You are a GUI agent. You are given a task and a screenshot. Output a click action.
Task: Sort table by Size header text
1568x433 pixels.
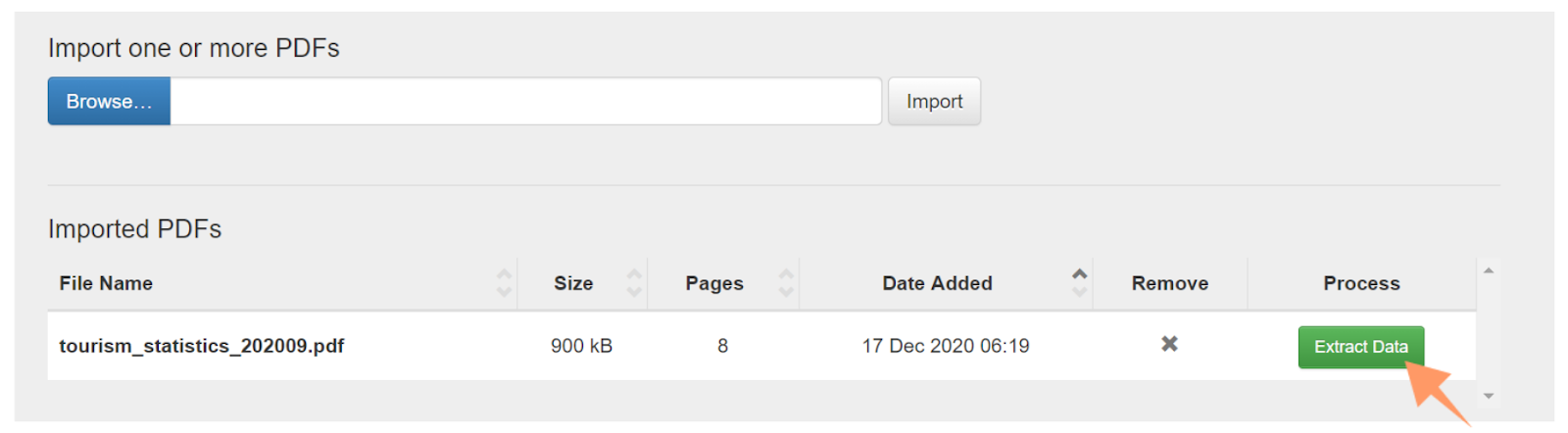573,283
